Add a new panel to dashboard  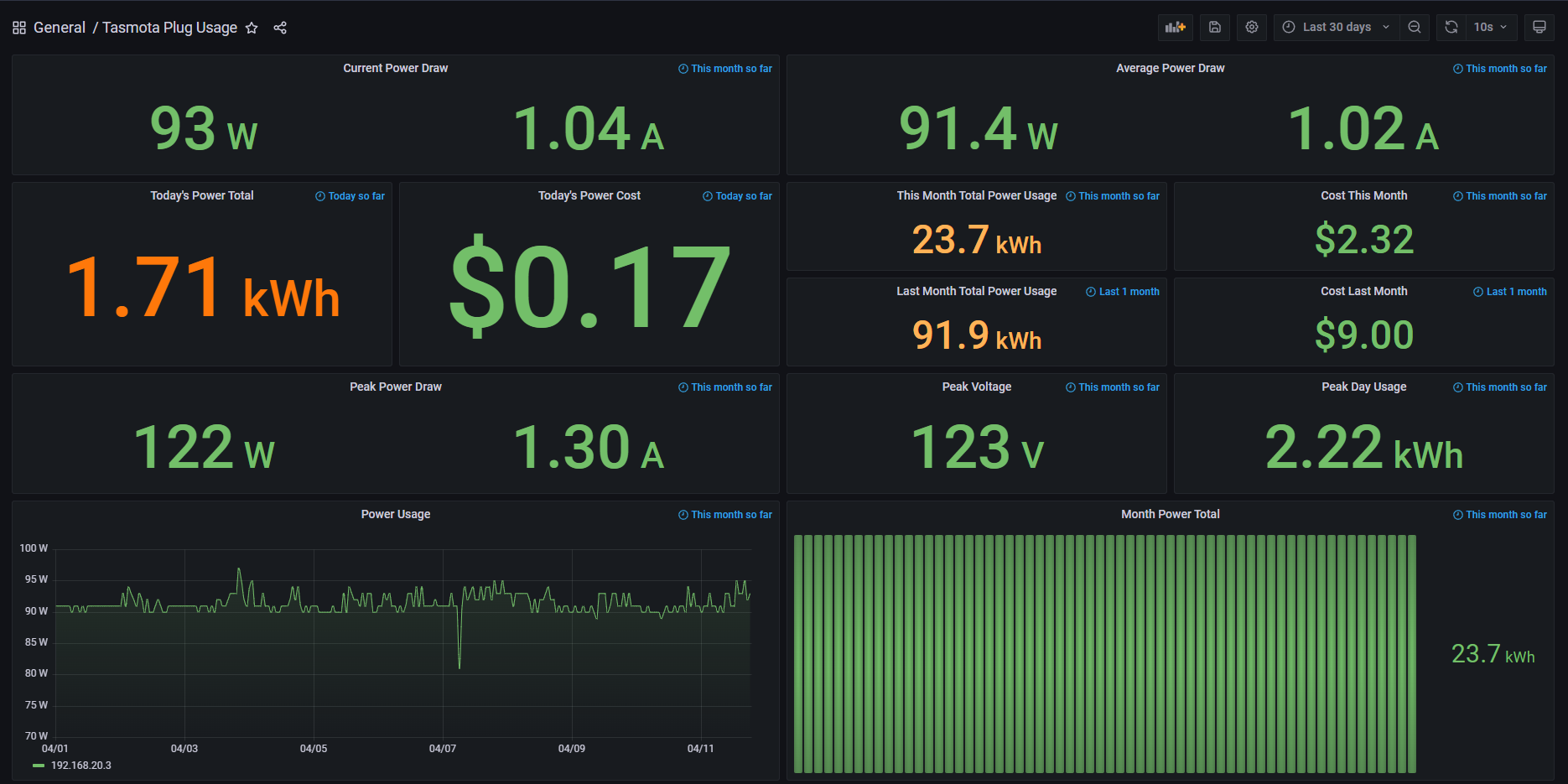tap(1175, 27)
